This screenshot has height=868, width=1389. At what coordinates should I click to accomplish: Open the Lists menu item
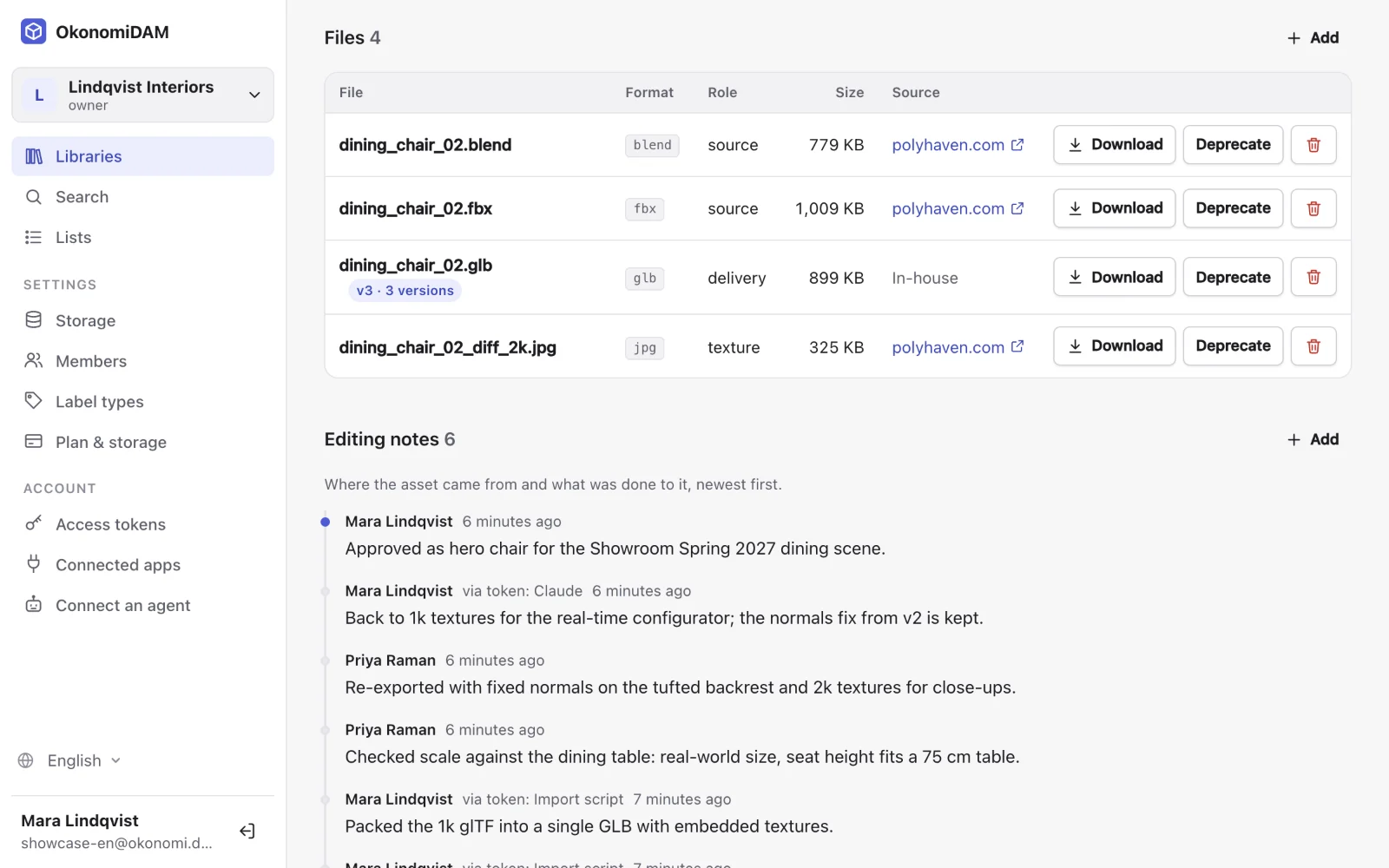tap(143, 237)
